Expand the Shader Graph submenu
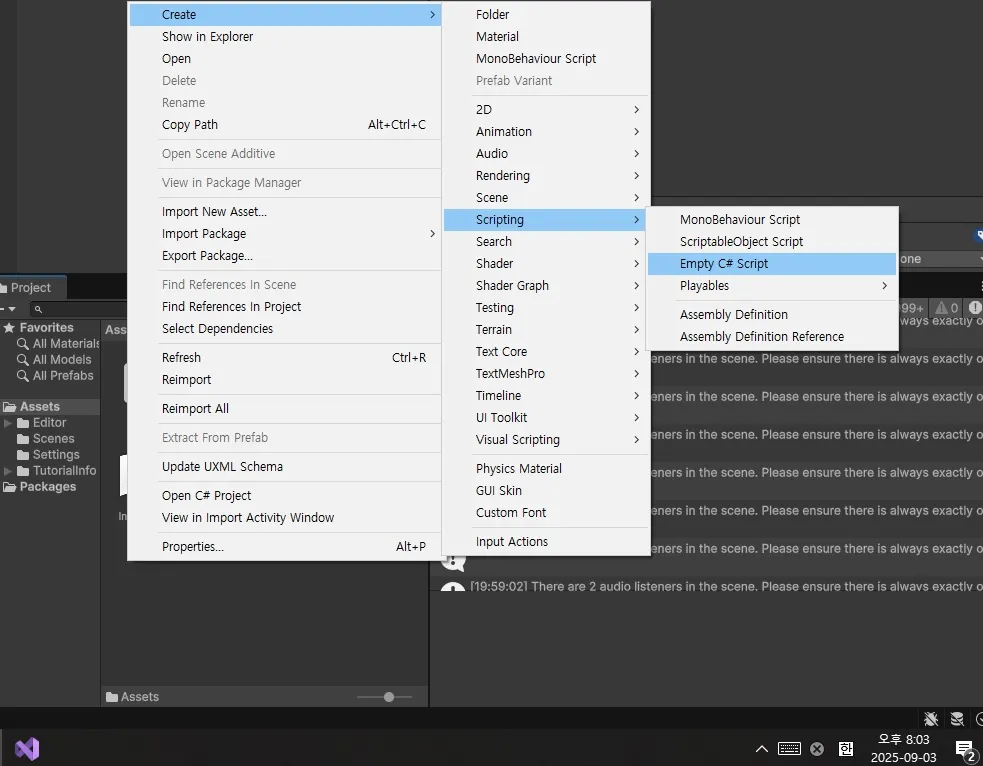Image resolution: width=983 pixels, height=766 pixels. coord(546,285)
